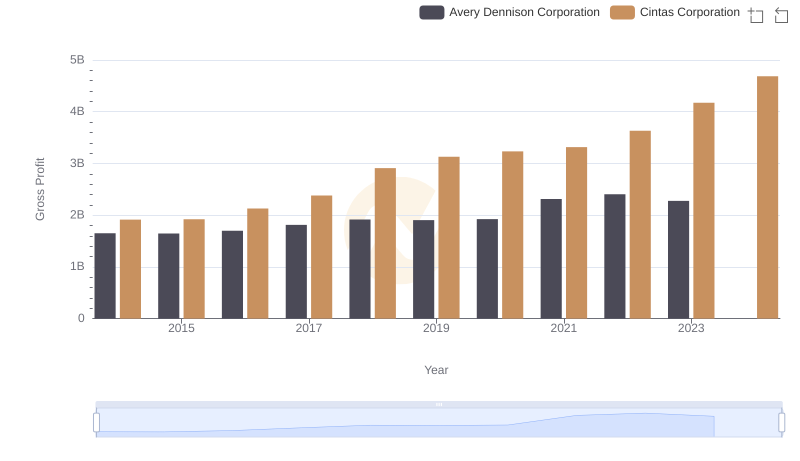The height and width of the screenshot is (461, 800).
Task: Toggle Cintas Corporation legend series
Action: point(674,12)
